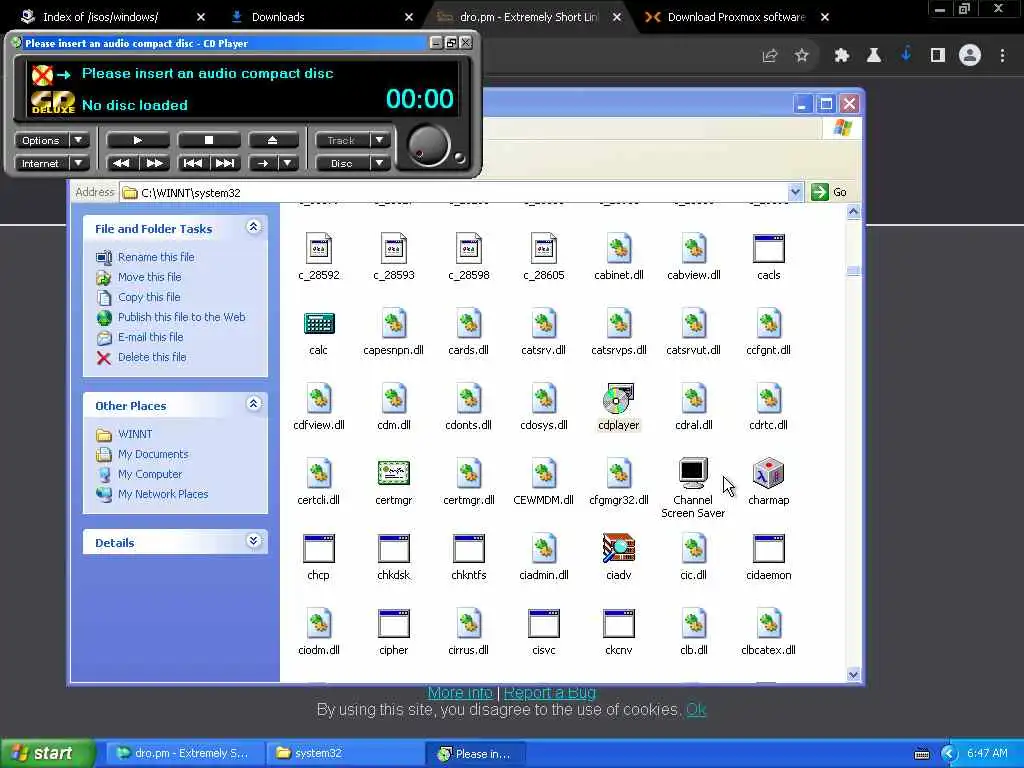Select the ckcnv program icon
The image size is (1024, 768).
pyautogui.click(x=618, y=624)
